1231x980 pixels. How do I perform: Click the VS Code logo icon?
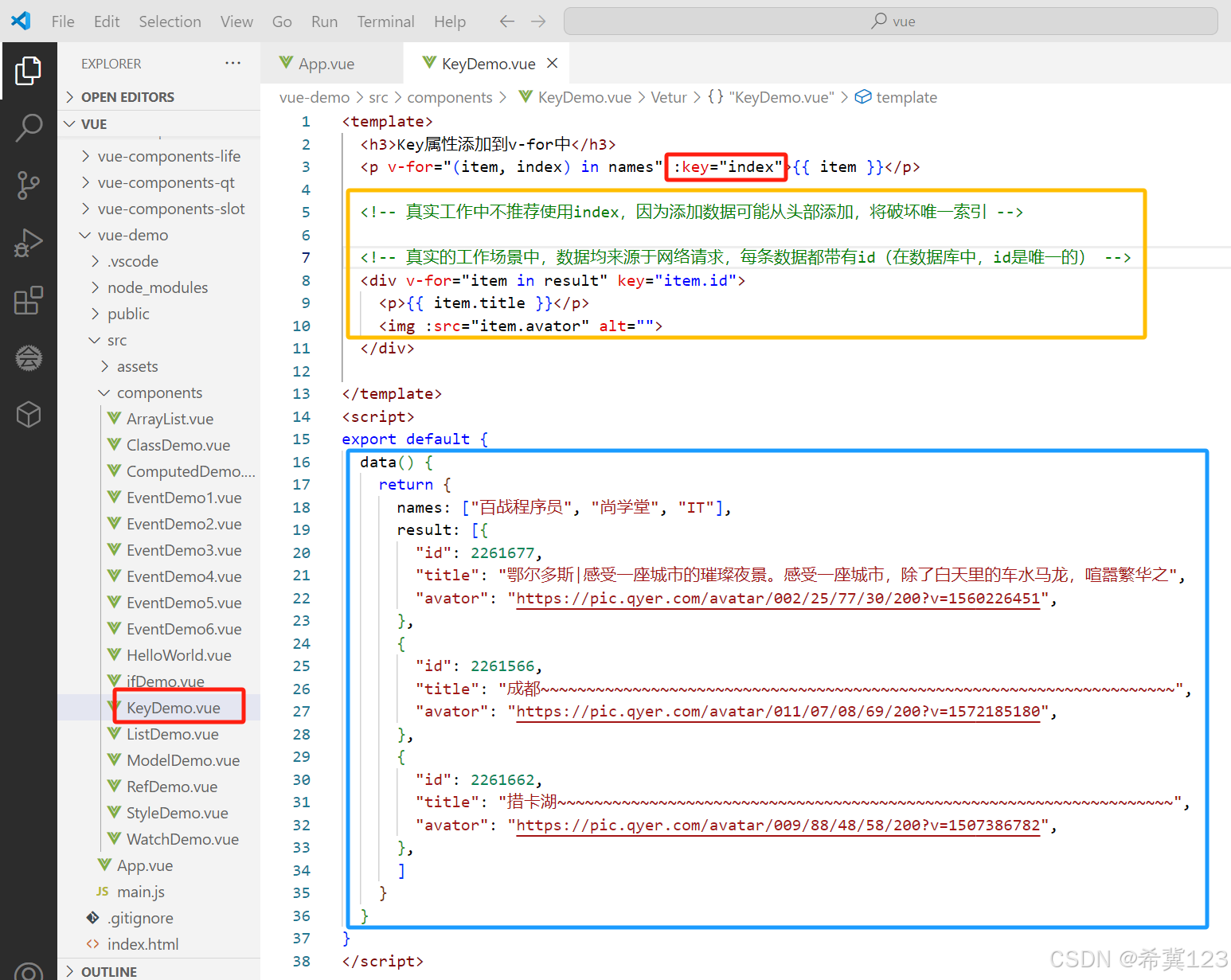coord(21,21)
